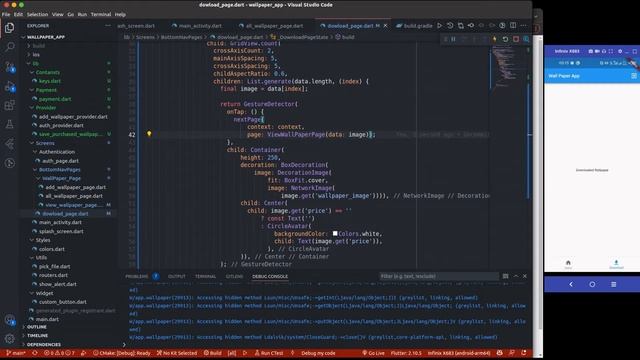Viewport: 640px width, 360px height.
Task: Click the debug console filter input
Action: tap(438, 276)
